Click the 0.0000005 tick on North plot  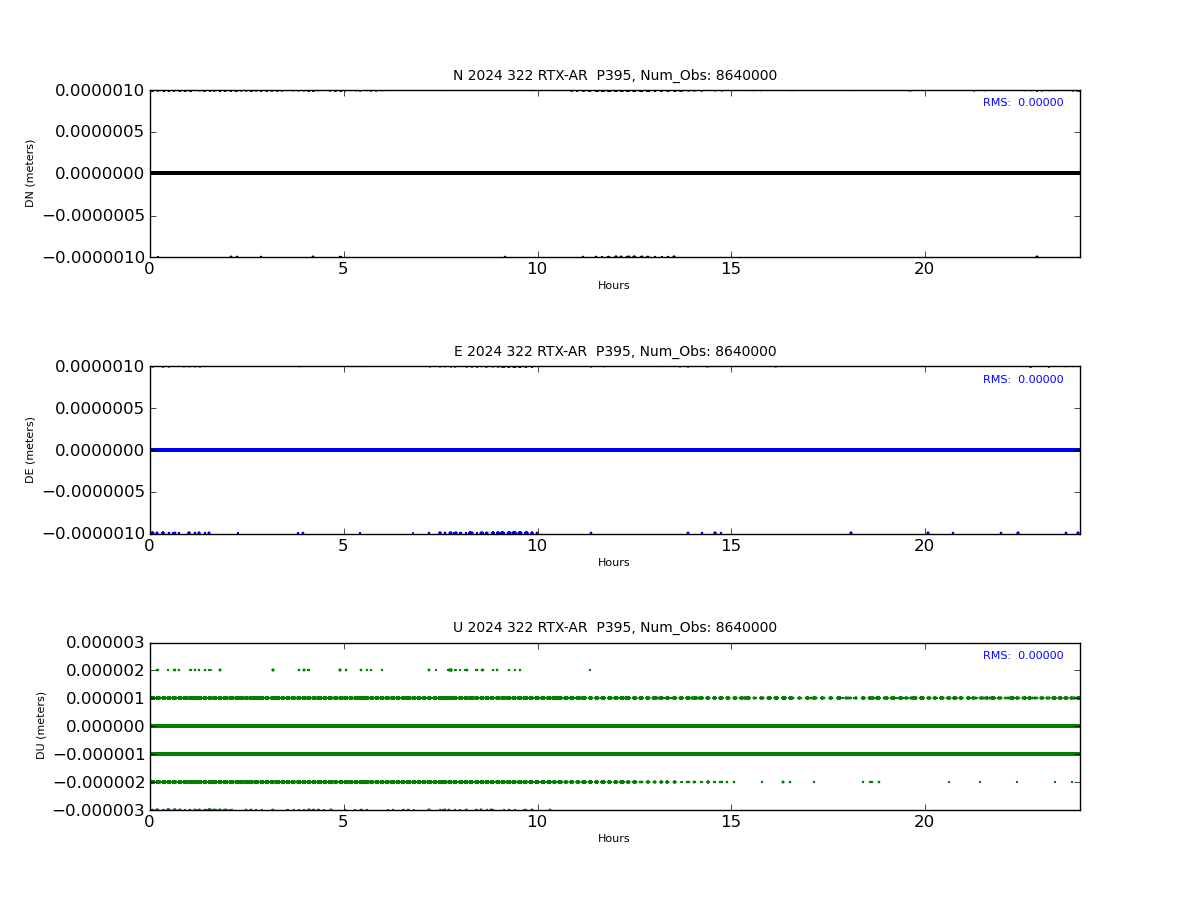[100, 132]
